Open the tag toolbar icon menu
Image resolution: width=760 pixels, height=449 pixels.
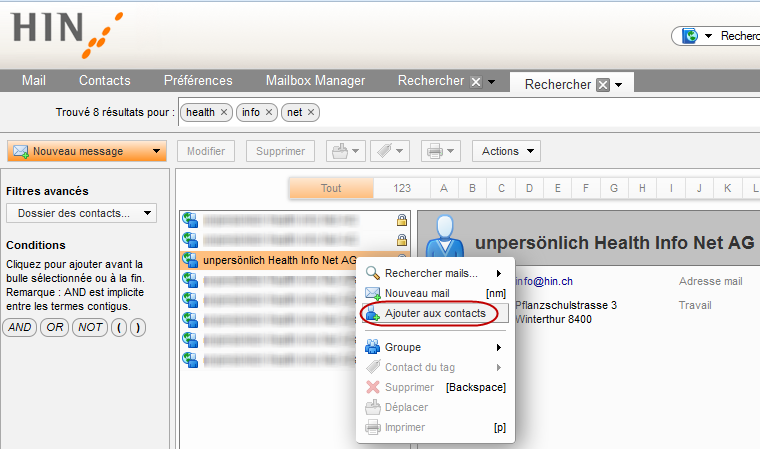coord(390,151)
